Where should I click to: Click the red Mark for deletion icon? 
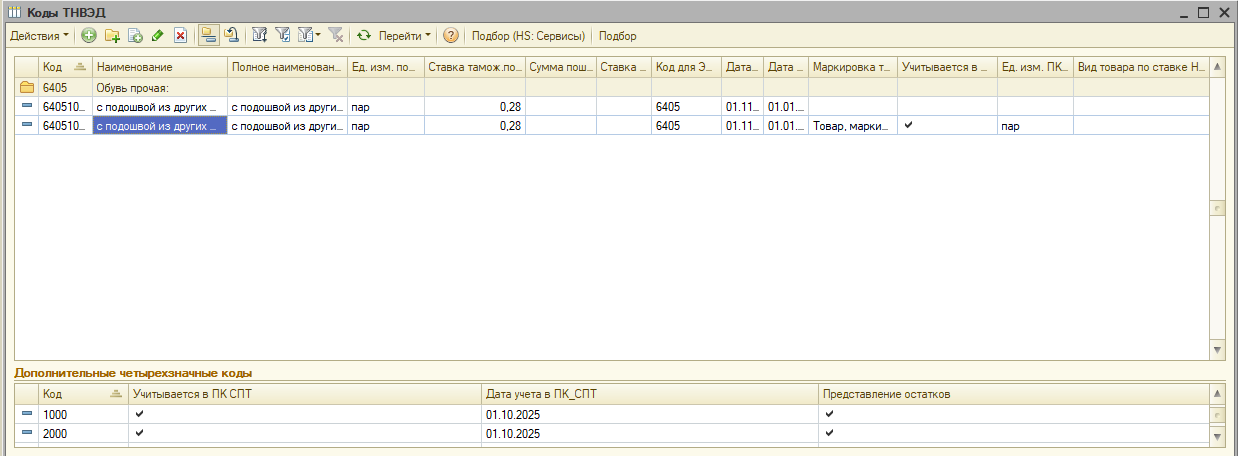[x=181, y=36]
